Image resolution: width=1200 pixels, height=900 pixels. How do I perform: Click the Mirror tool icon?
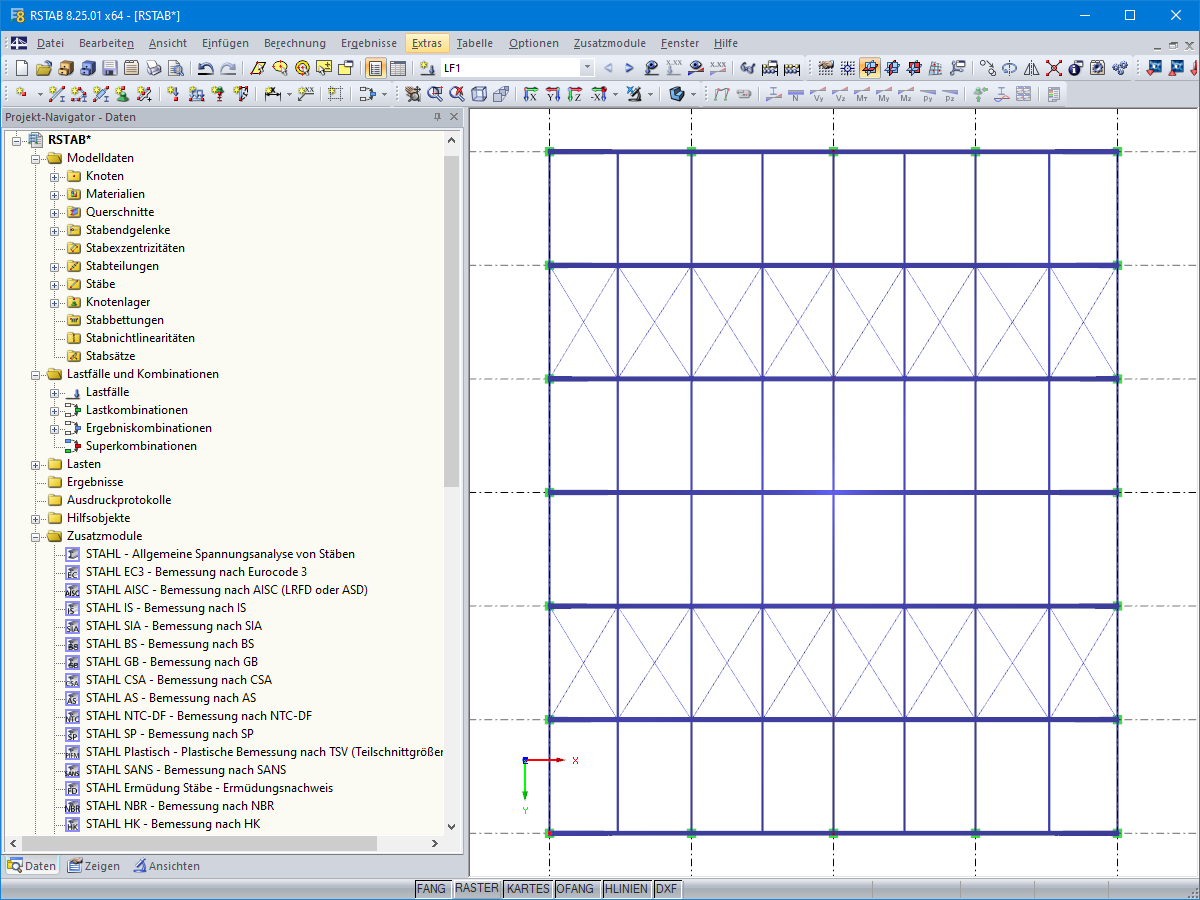[1032, 68]
